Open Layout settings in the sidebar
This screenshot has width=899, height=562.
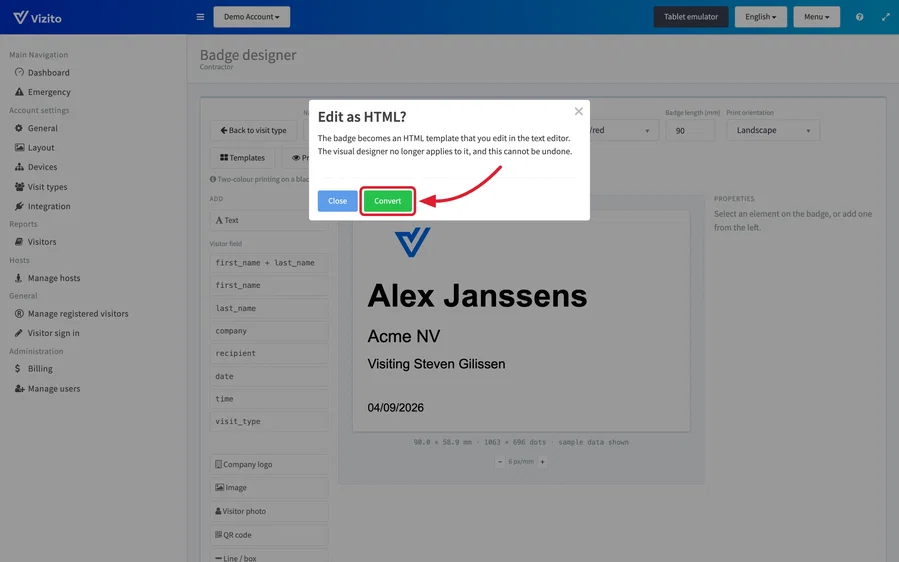point(34,147)
